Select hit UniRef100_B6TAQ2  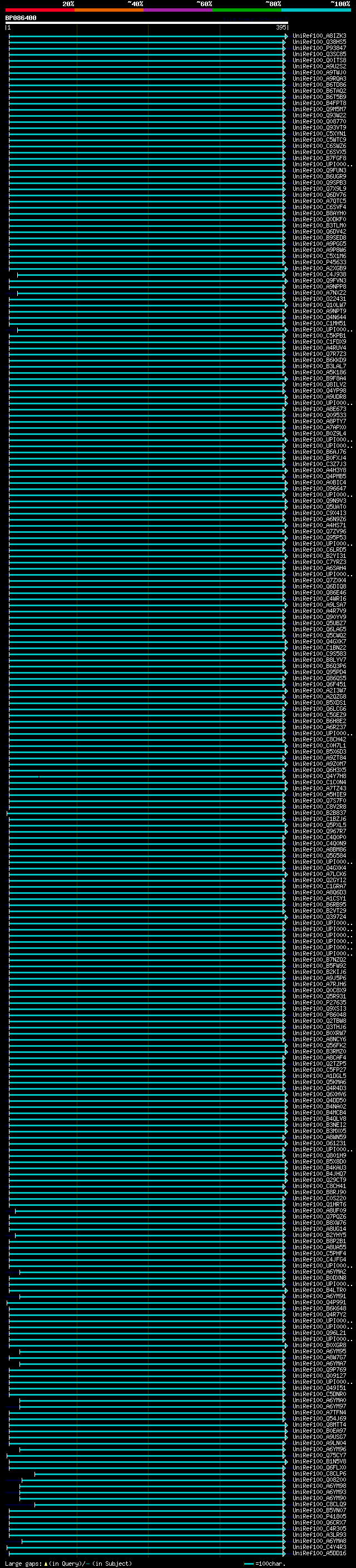319,91
